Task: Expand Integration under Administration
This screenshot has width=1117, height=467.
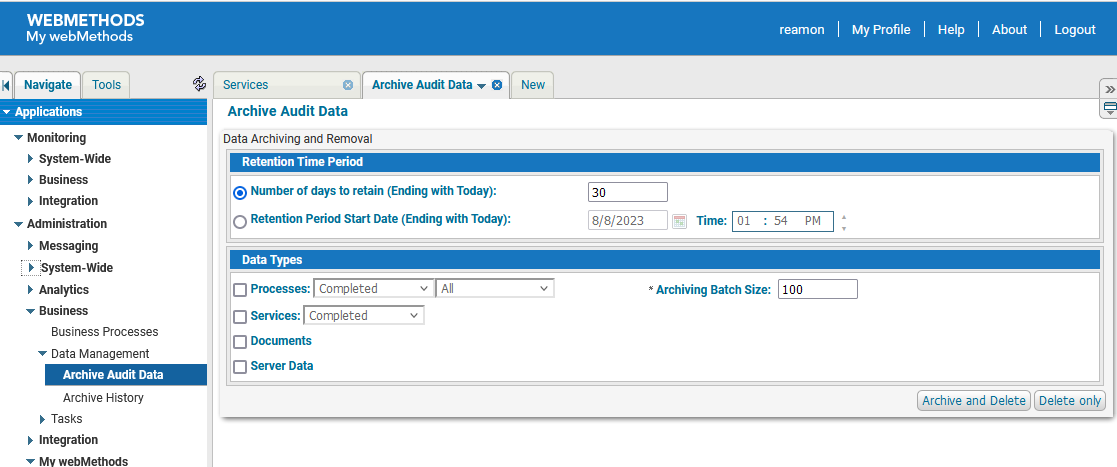Action: click(31, 441)
